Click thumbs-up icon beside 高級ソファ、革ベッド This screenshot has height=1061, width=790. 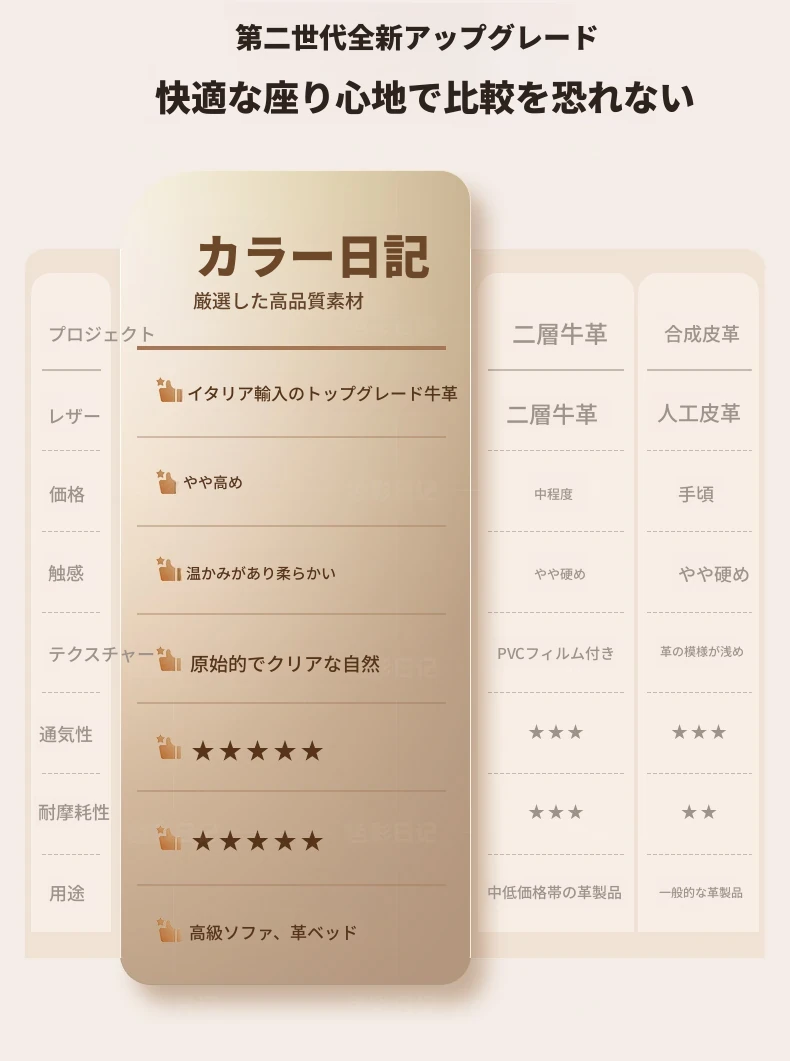pyautogui.click(x=168, y=930)
